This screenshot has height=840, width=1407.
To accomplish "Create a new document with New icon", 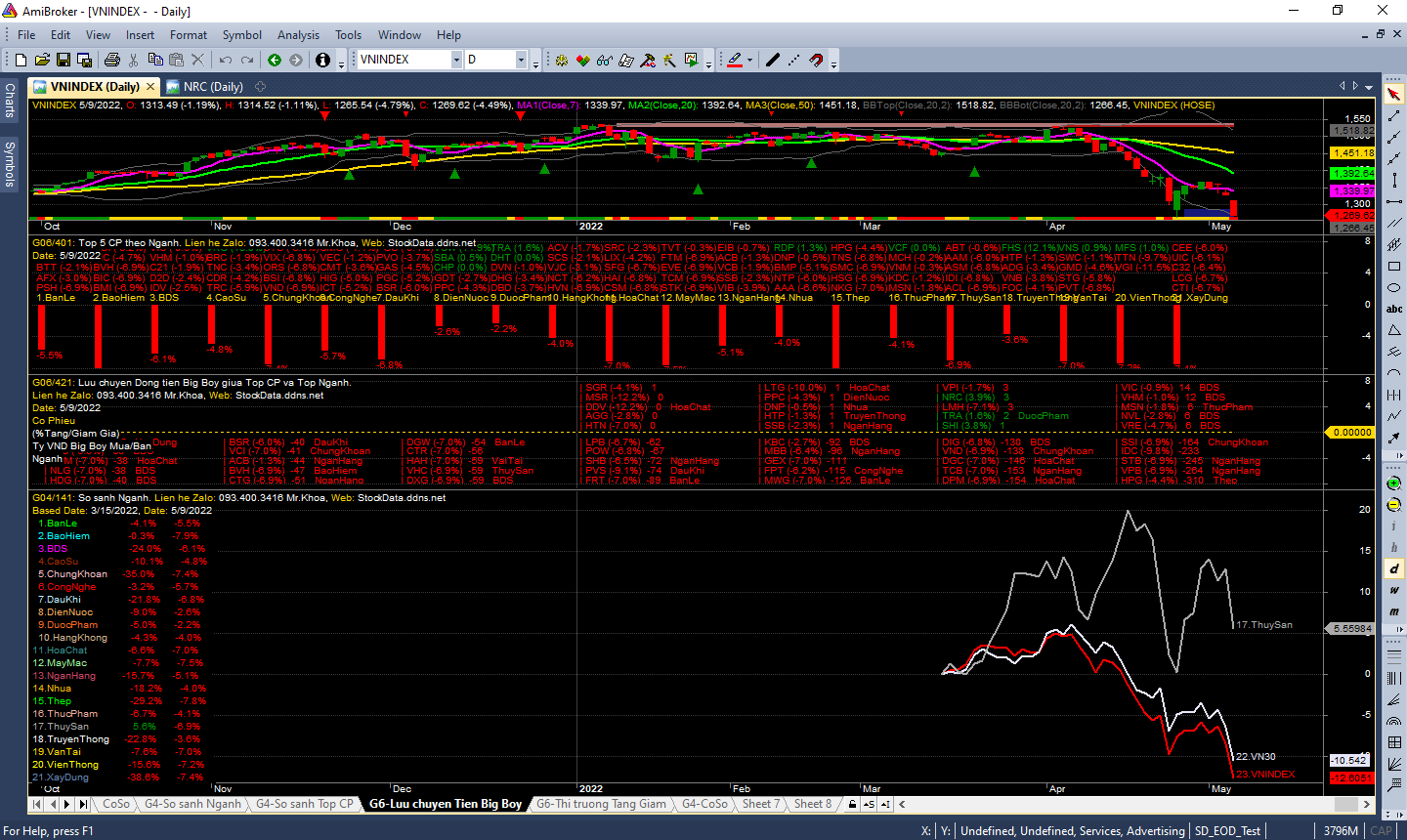I will [21, 60].
